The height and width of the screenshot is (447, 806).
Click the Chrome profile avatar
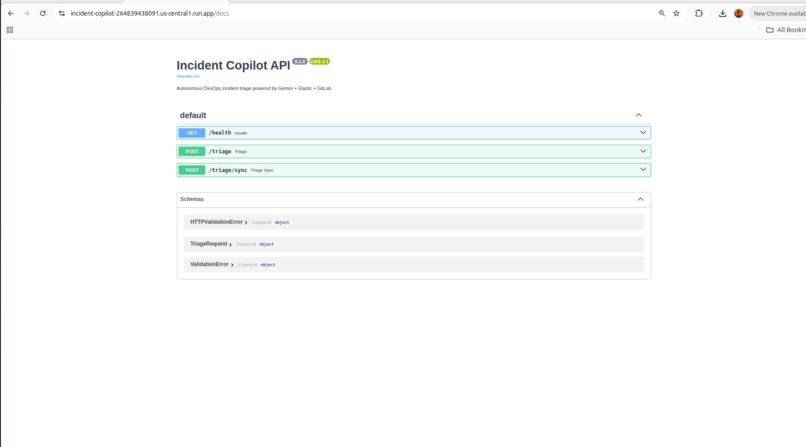pyautogui.click(x=739, y=13)
